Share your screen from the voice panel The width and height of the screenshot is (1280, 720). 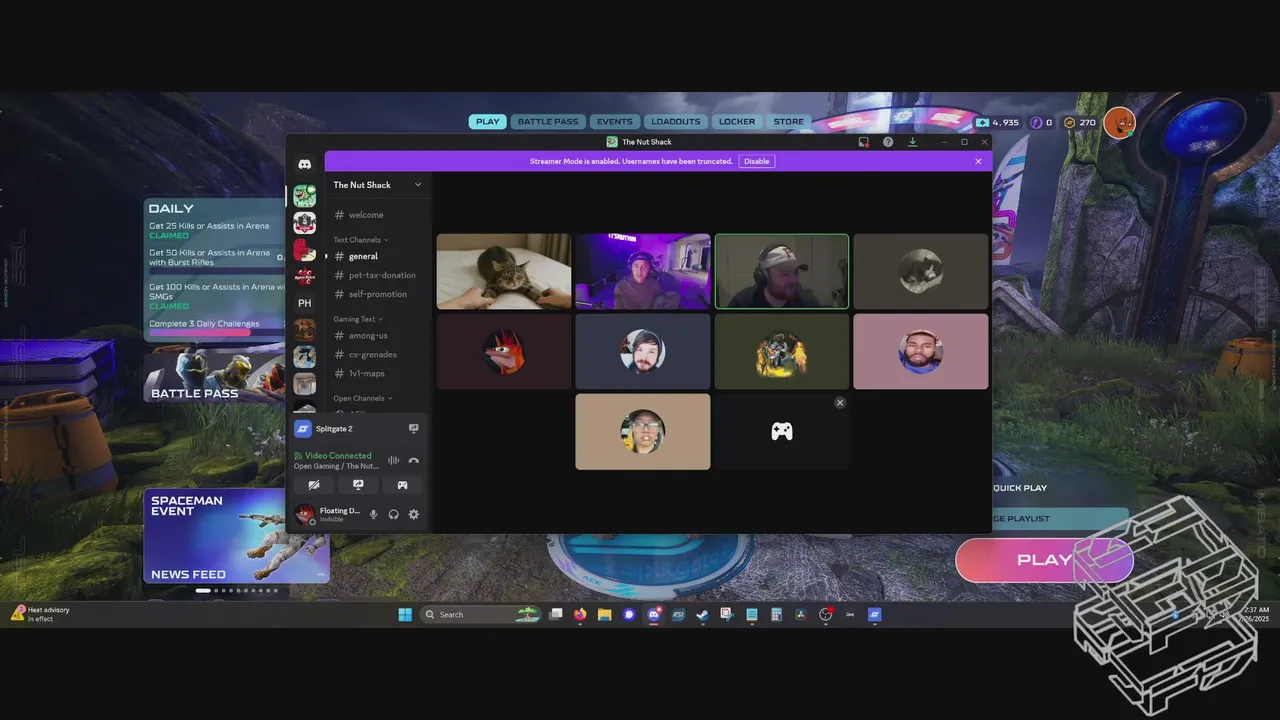click(x=358, y=485)
